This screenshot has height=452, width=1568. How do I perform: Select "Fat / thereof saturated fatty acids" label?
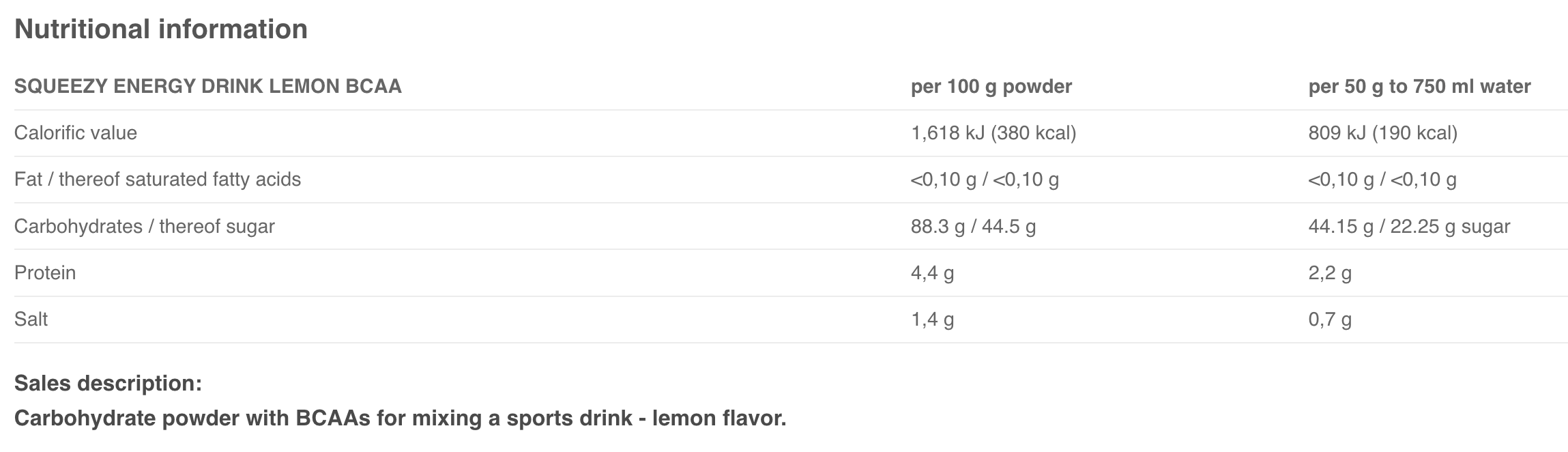(x=158, y=179)
